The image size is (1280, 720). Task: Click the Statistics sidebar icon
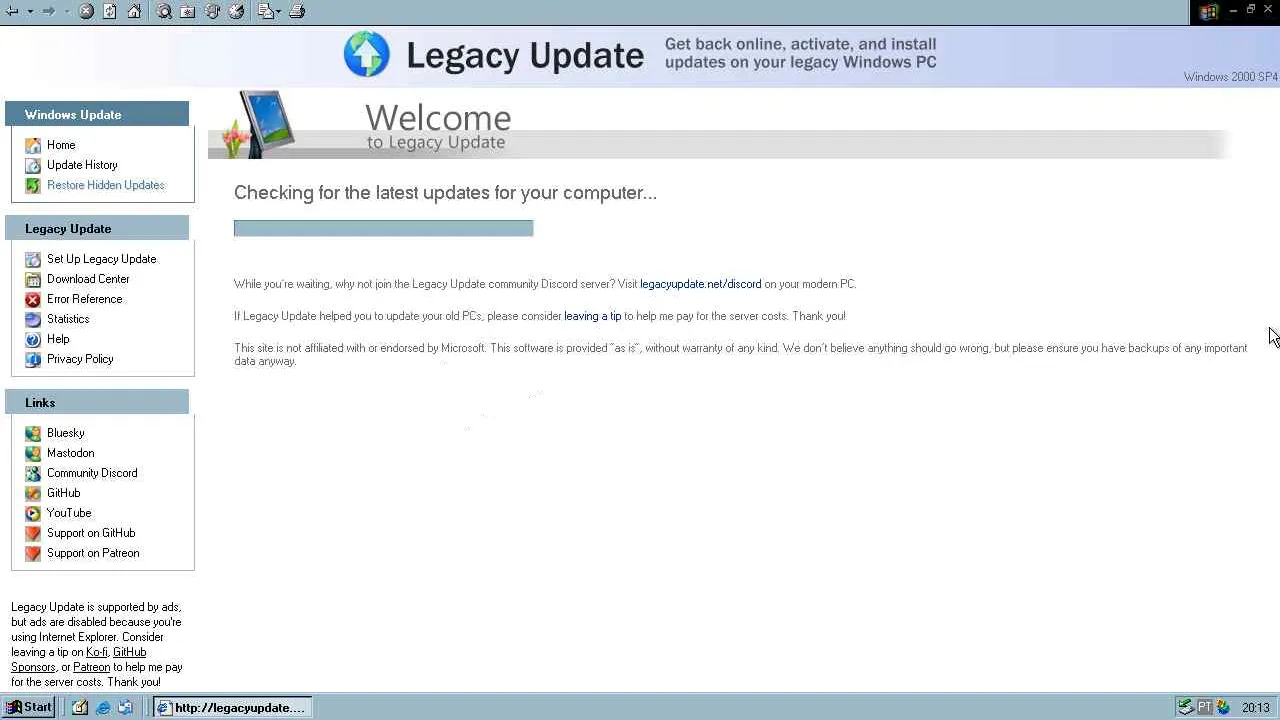coord(33,319)
